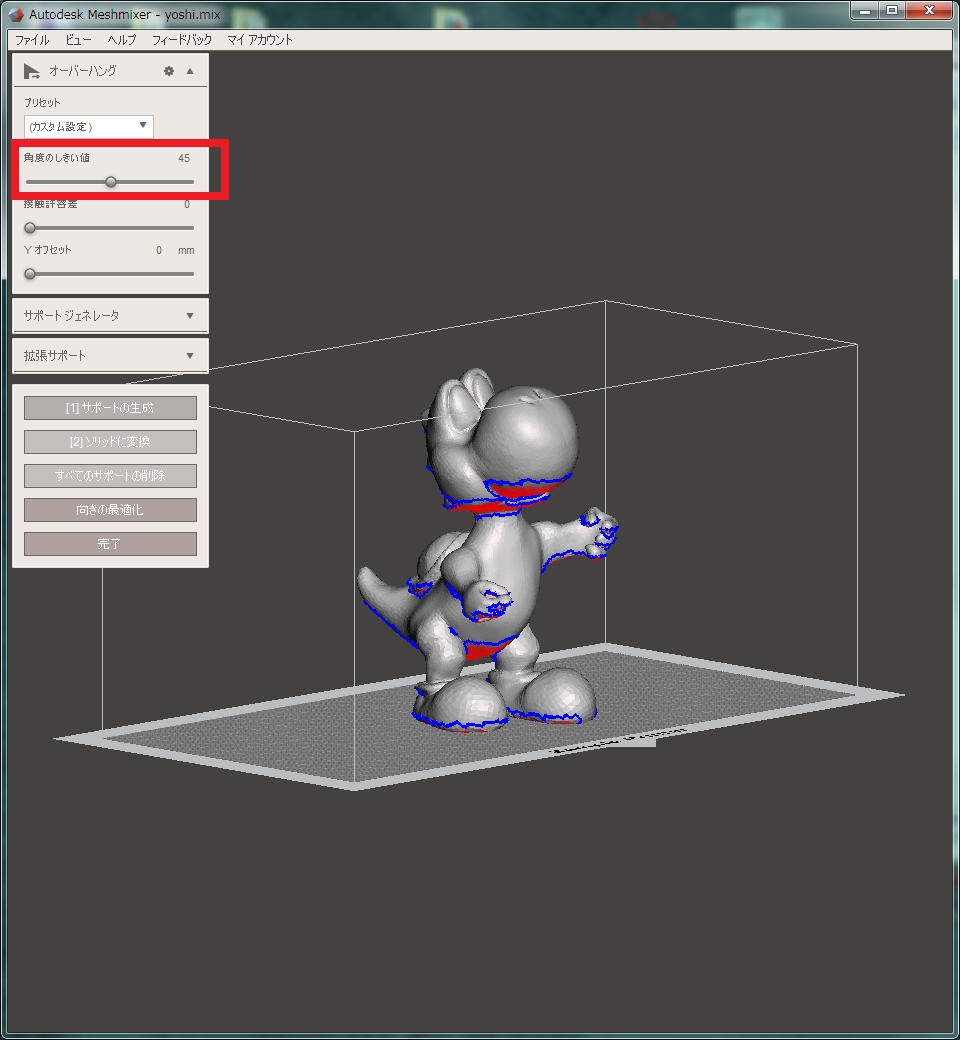Open the ヘルプ menu
Screen dimensions: 960x1040
(122, 40)
